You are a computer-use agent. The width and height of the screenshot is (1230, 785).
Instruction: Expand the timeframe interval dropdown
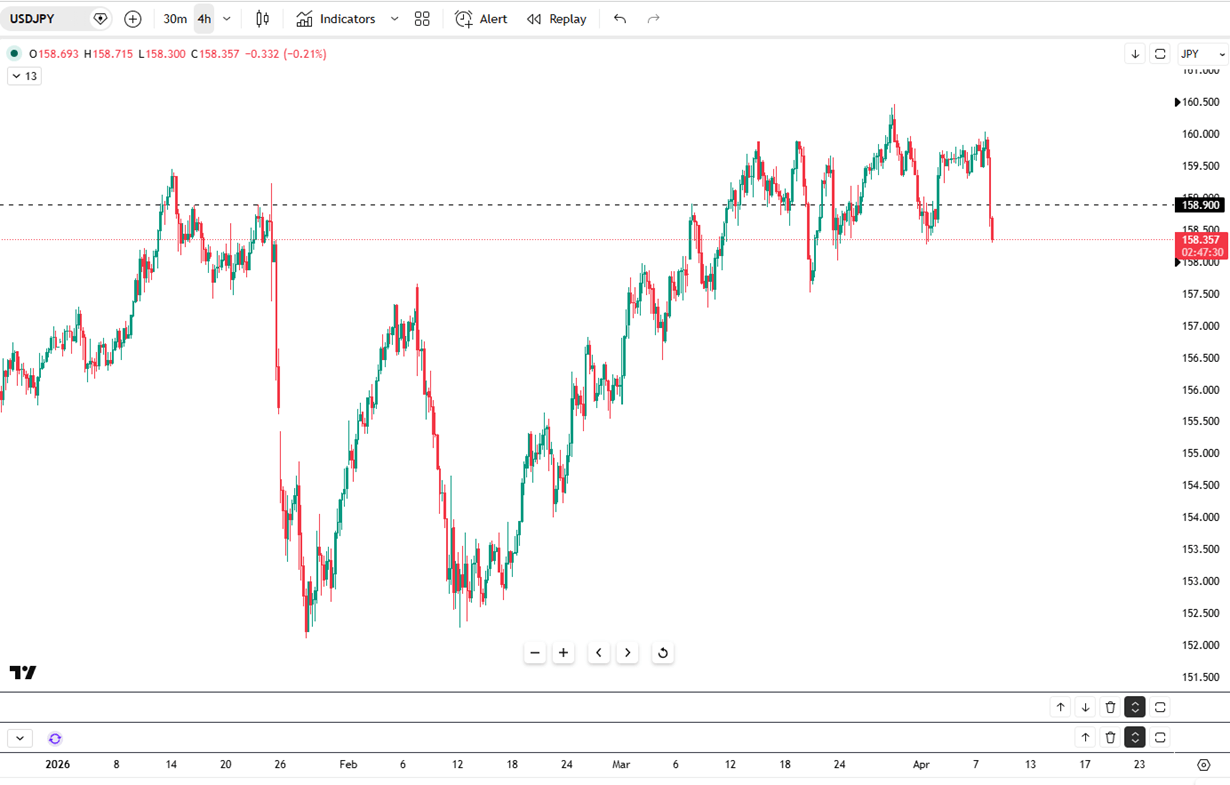227,19
